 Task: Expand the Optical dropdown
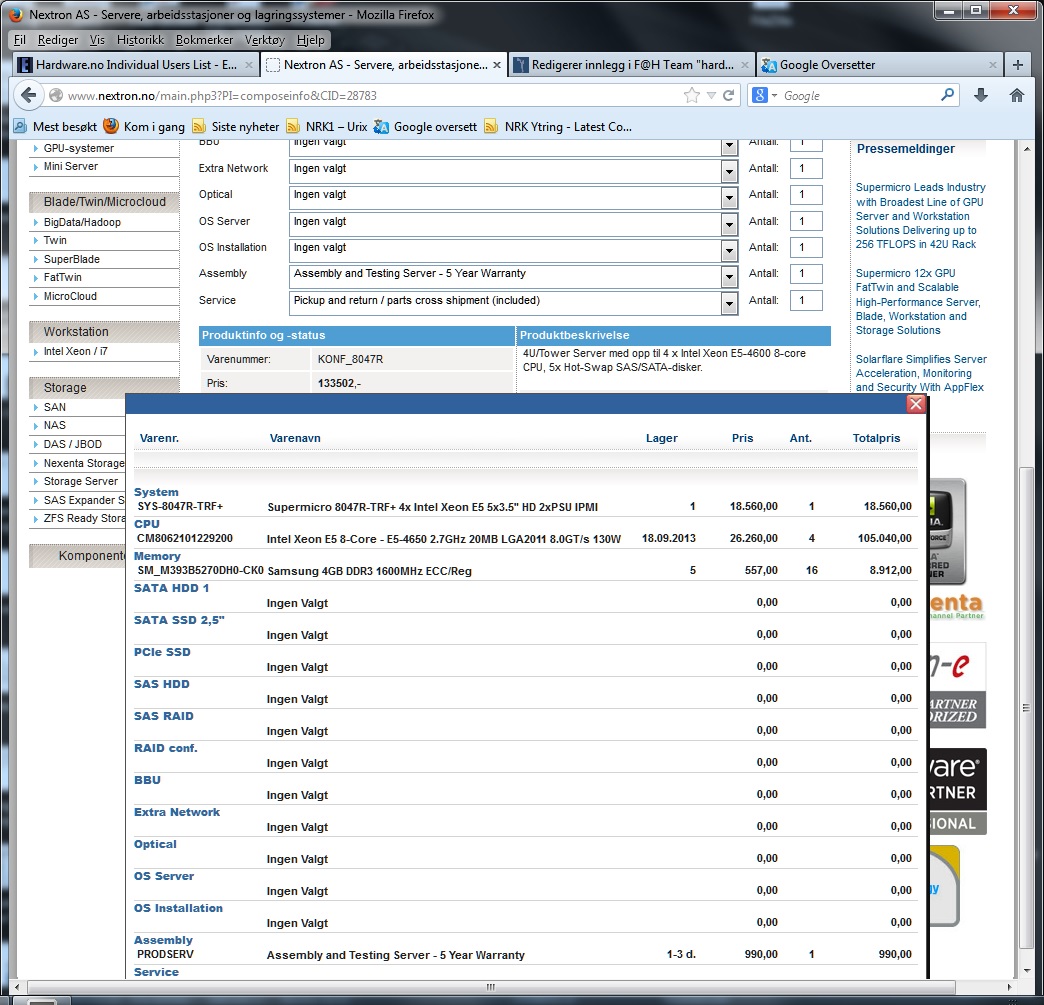(729, 197)
